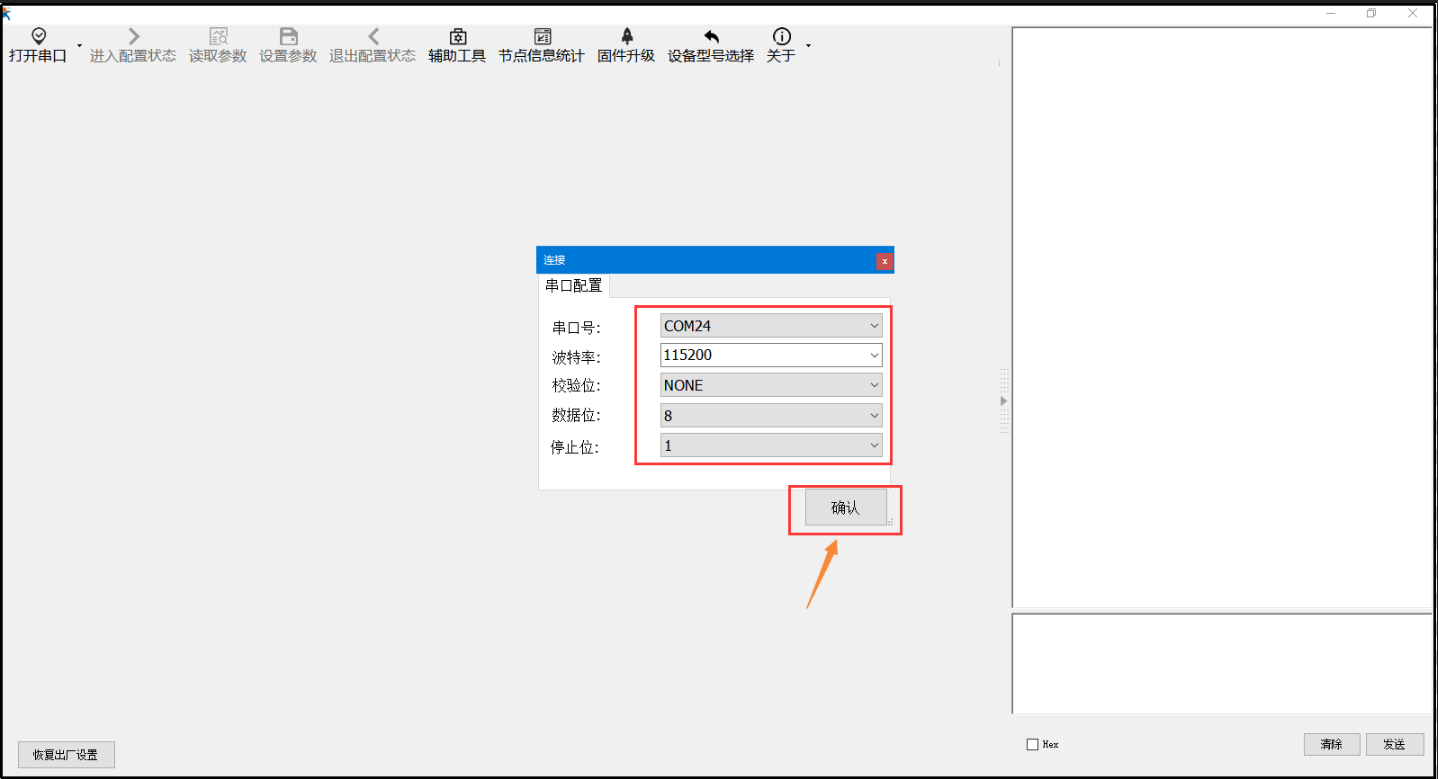Click 读取参数 read parameters icon
This screenshot has width=1438, height=779.
coord(218,37)
